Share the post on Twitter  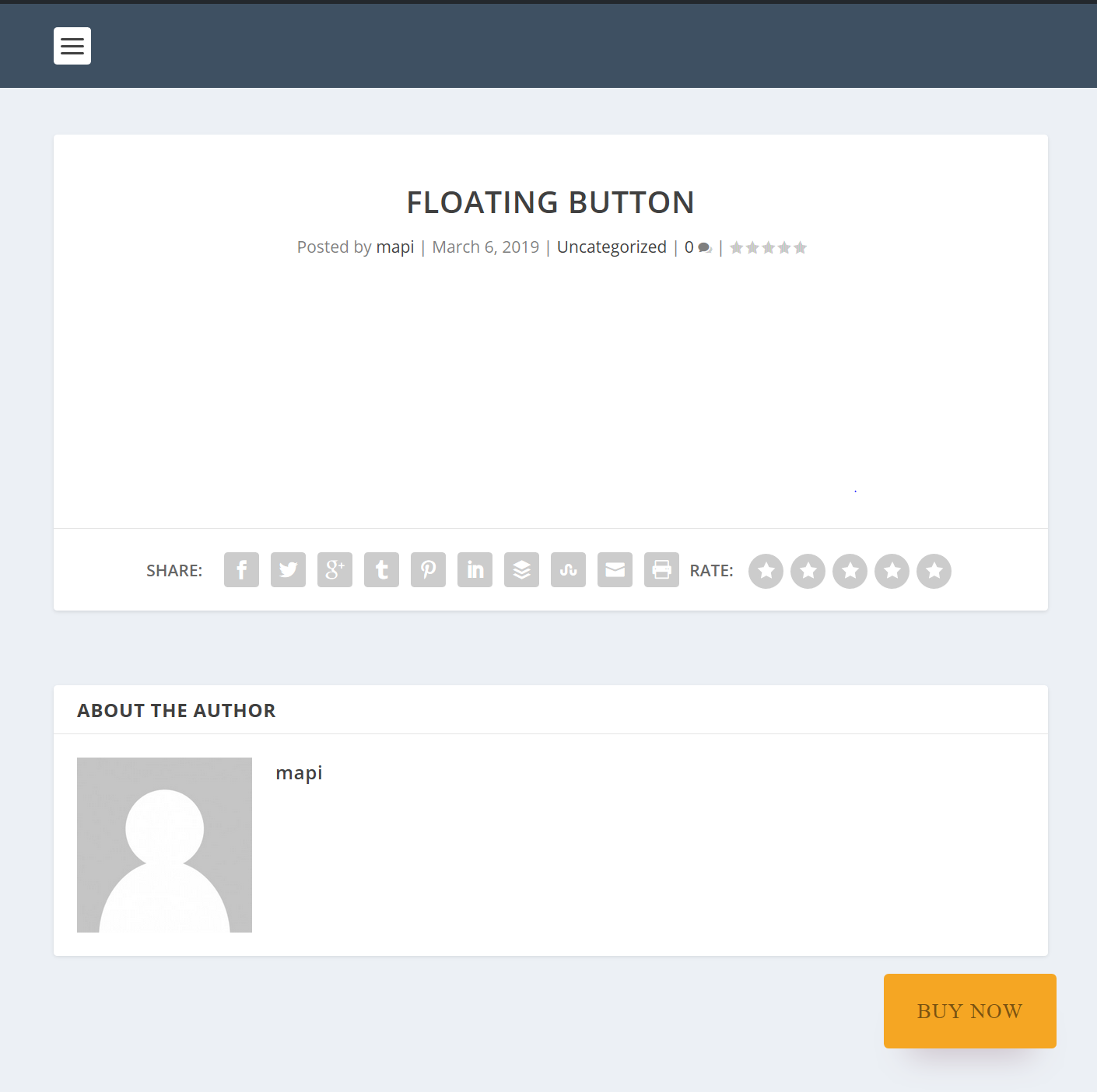pos(288,569)
